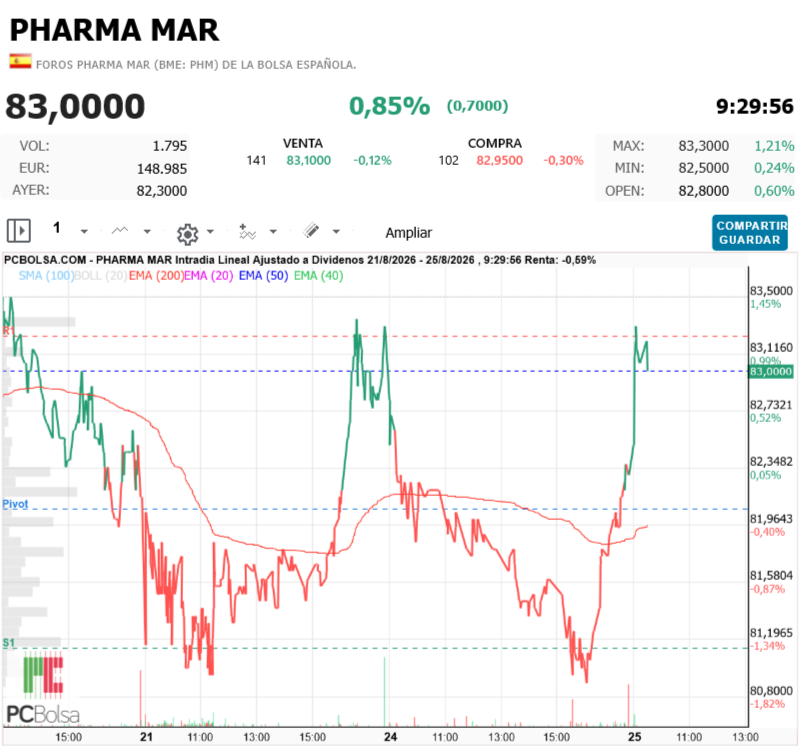Click the 82,7321 price axis label
This screenshot has width=800, height=746.
click(771, 405)
